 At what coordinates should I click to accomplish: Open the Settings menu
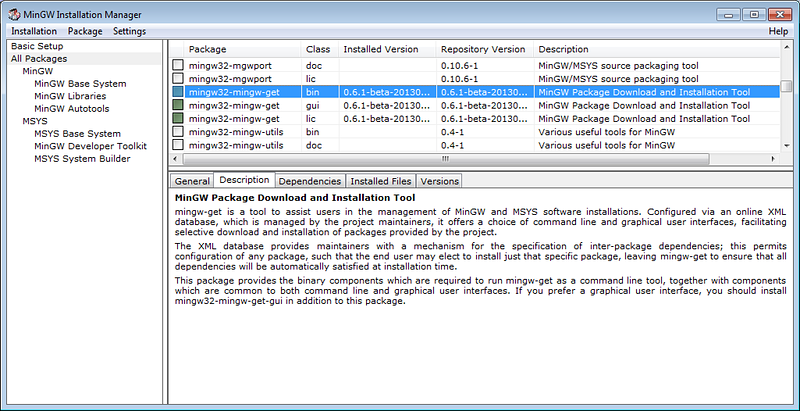pos(130,31)
